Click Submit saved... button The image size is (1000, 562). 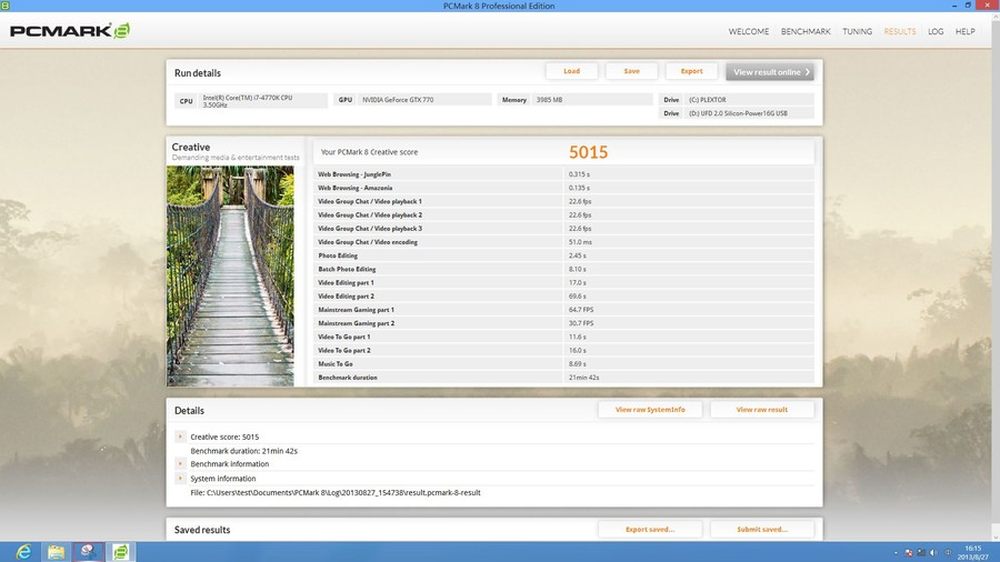(761, 529)
